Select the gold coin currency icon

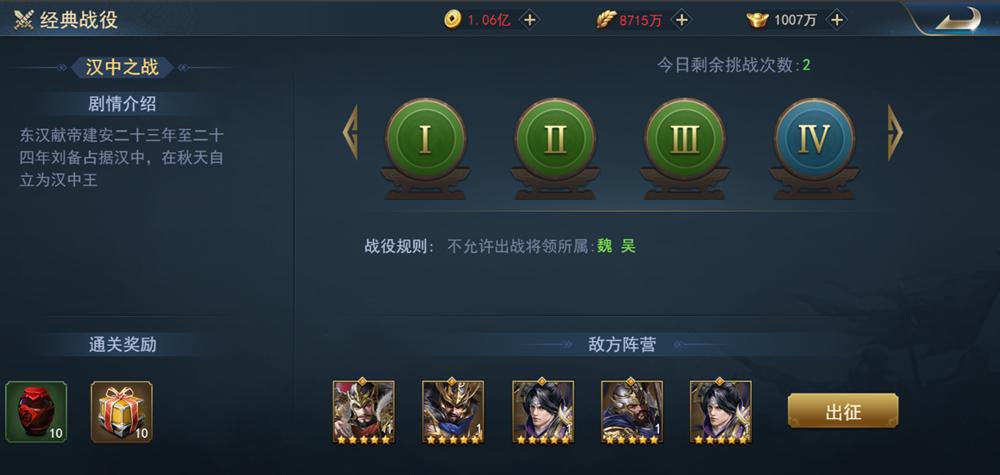452,20
